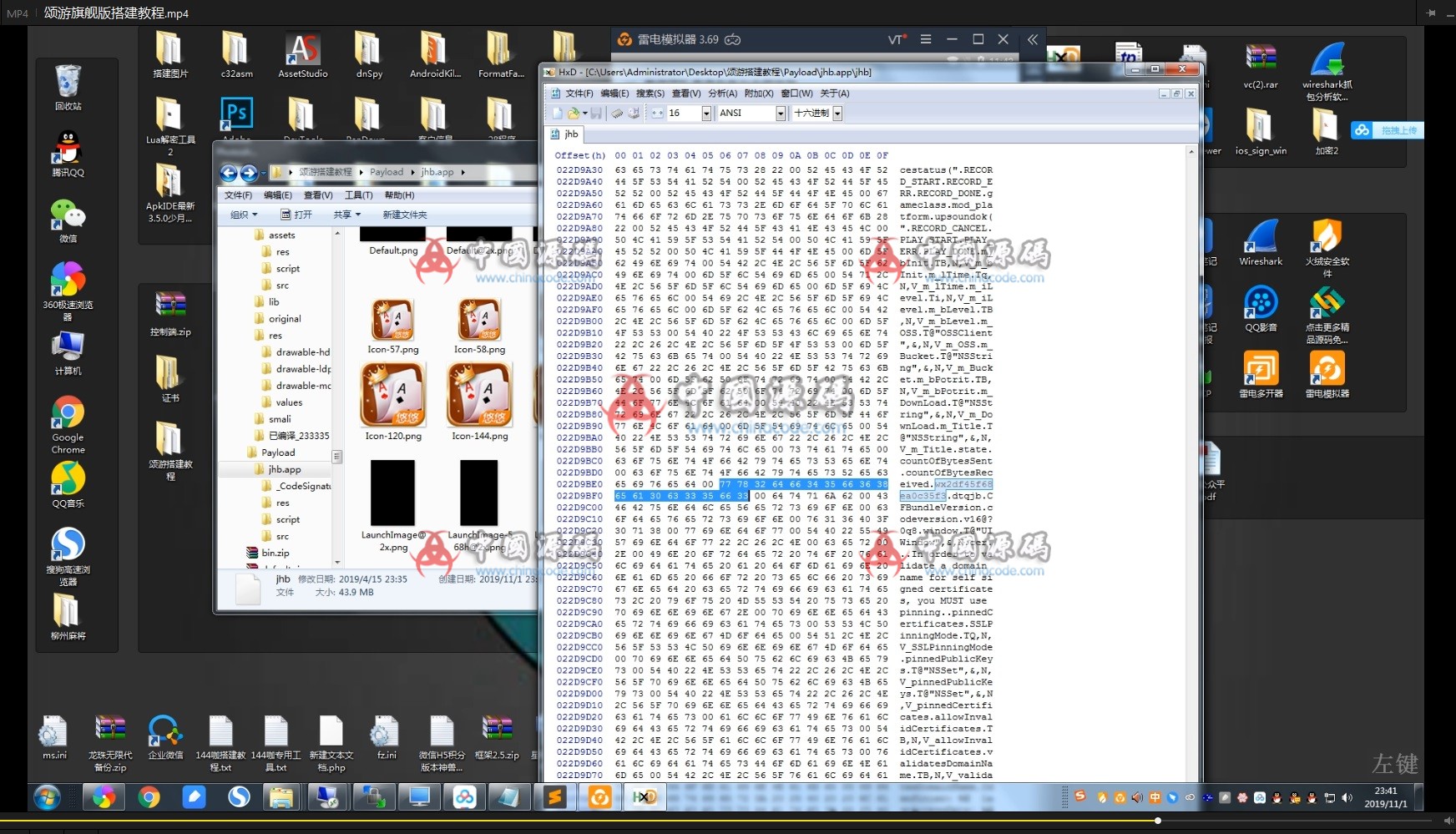Click Payload in Explorer address breadcrumb
Screen dimensions: 1456x834
coord(387,172)
